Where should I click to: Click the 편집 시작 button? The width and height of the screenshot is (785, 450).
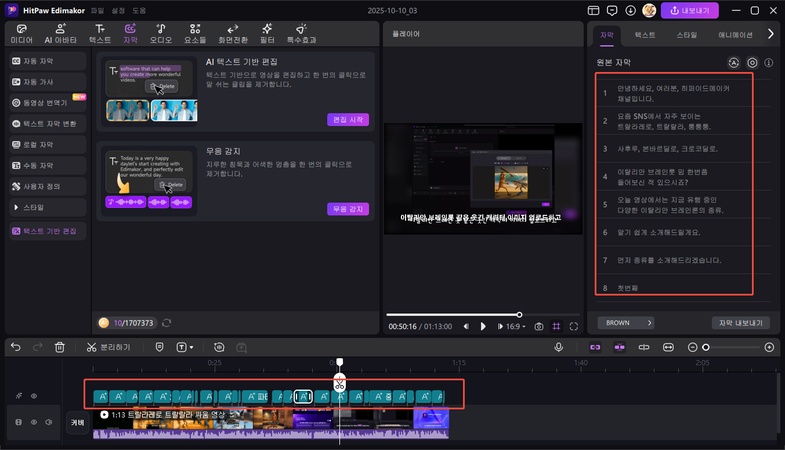tap(347, 120)
